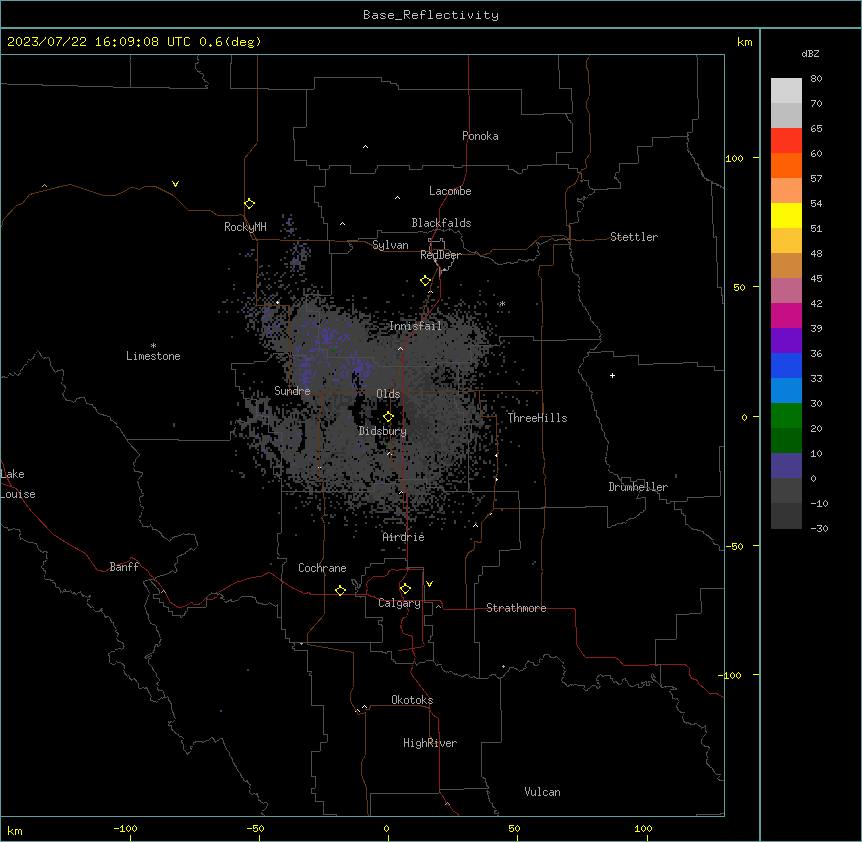This screenshot has width=862, height=842.
Task: Select the green 20-30 dBZ legend color
Action: pos(786,416)
